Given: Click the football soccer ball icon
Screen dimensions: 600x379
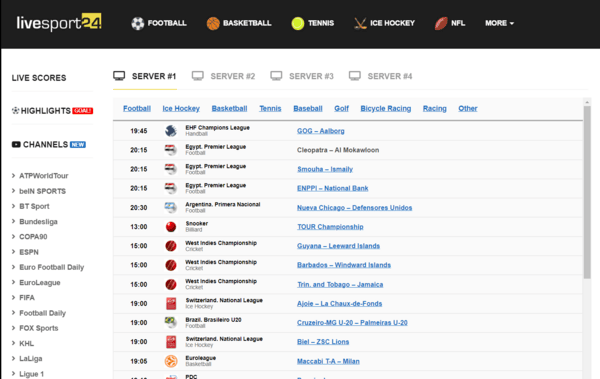Looking at the screenshot, I should click(x=138, y=23).
